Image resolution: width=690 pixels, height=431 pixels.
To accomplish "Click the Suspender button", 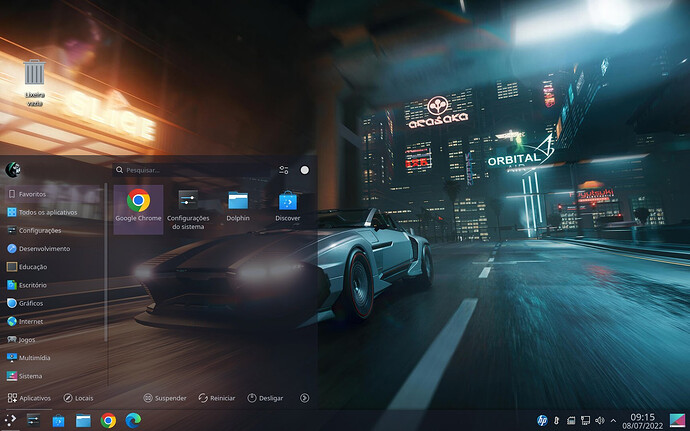I will click(x=165, y=398).
